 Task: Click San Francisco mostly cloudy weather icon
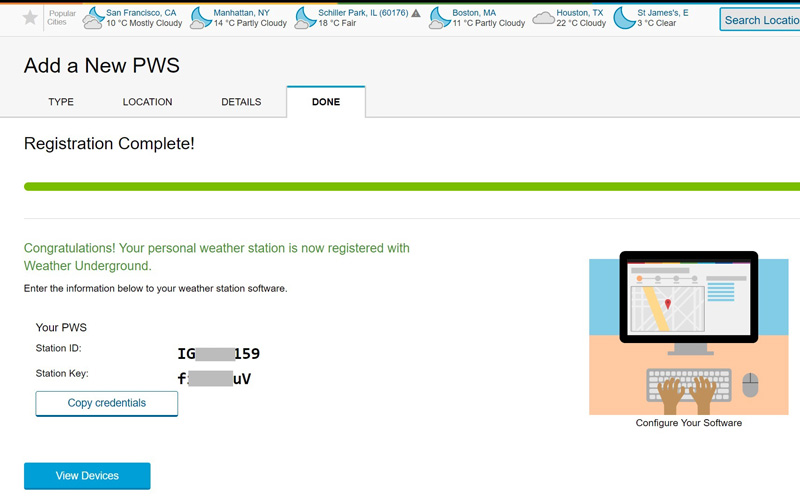tap(93, 18)
